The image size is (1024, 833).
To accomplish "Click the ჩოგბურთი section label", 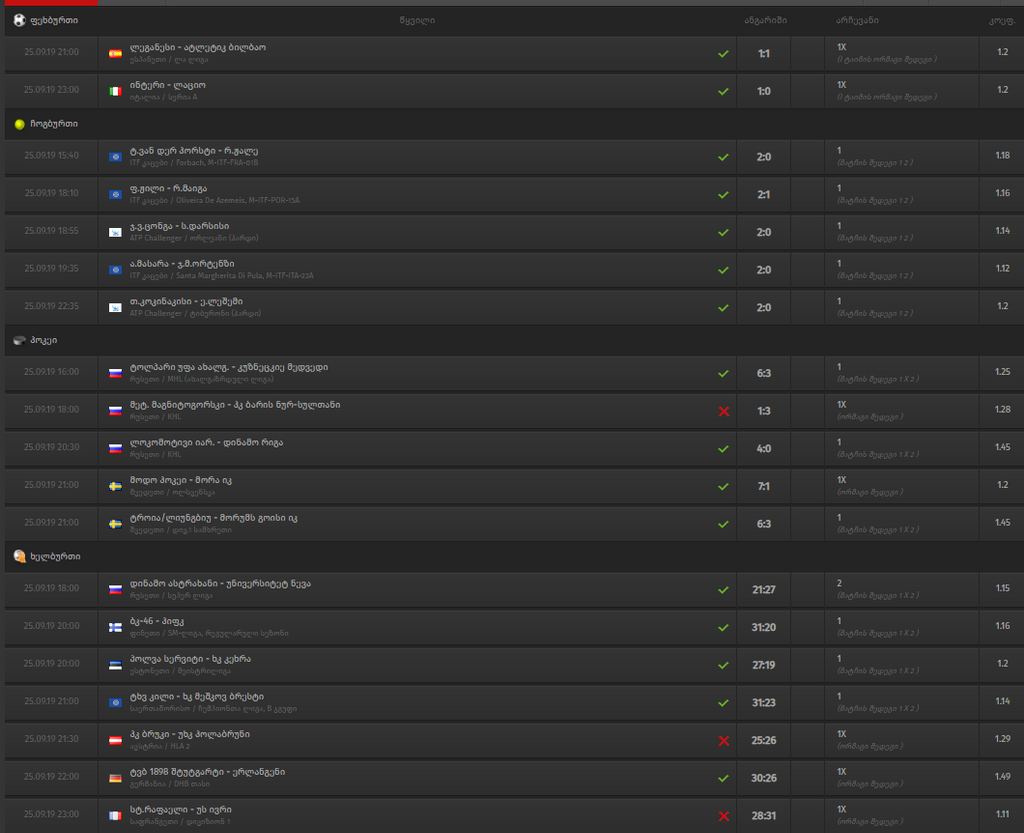I will point(54,124).
